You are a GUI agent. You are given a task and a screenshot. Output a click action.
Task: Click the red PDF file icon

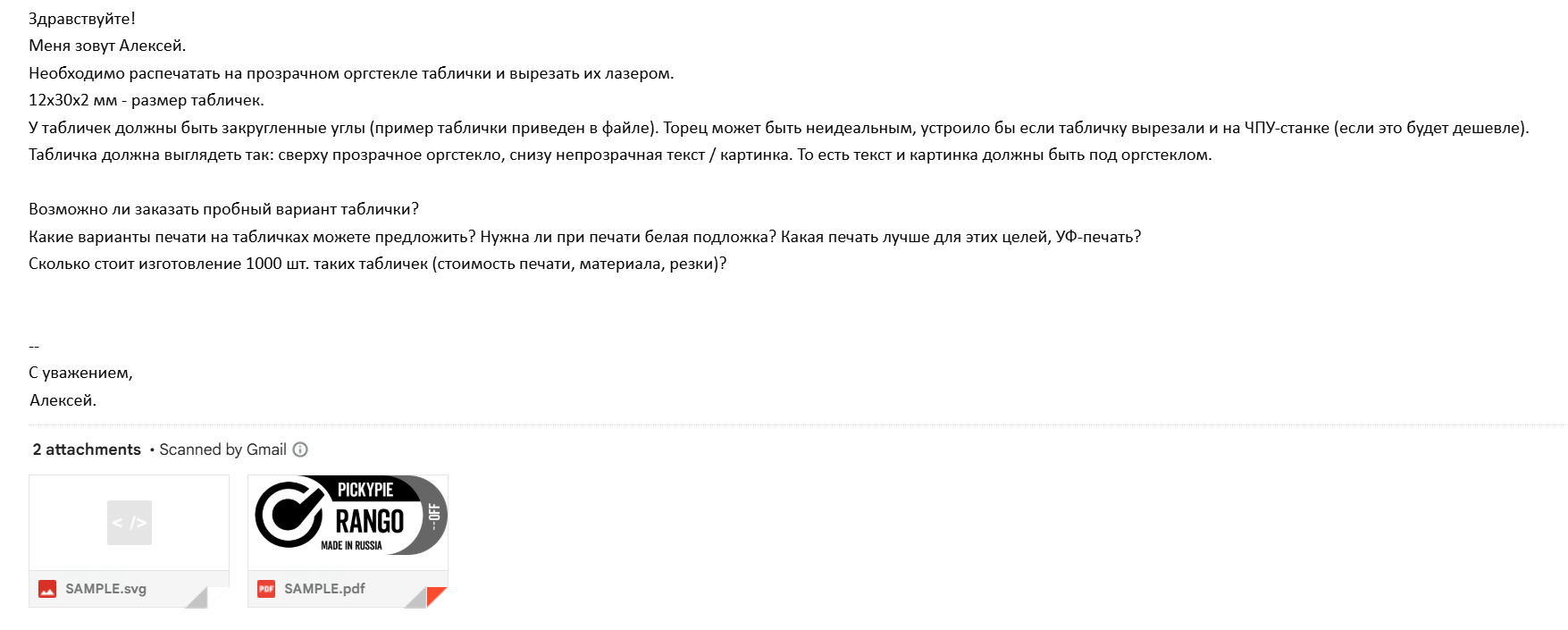pos(266,589)
